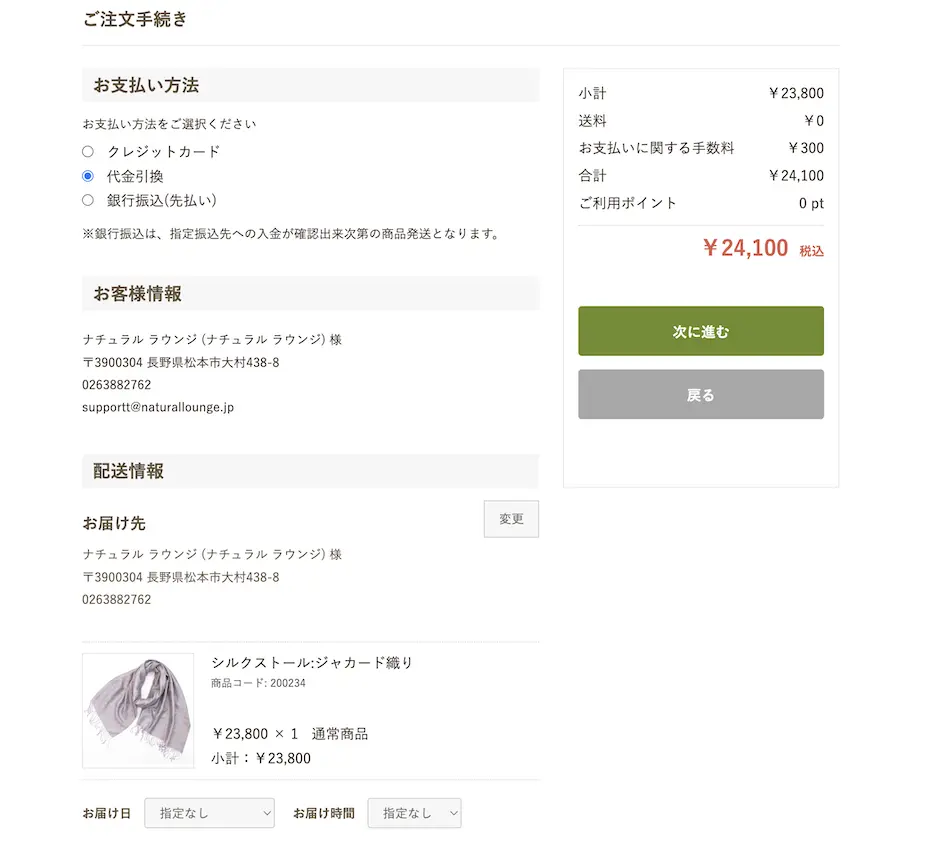Click the 商品コード: 200234 text
This screenshot has height=842, width=940.
click(258, 683)
